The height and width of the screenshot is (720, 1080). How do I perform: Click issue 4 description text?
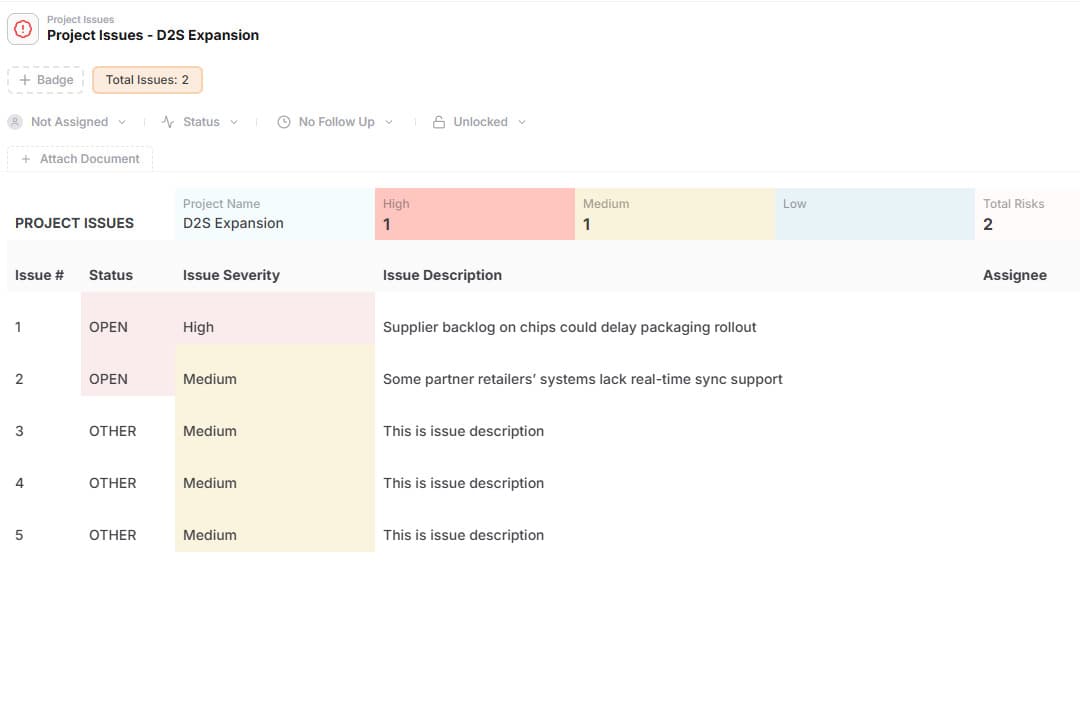click(x=464, y=483)
